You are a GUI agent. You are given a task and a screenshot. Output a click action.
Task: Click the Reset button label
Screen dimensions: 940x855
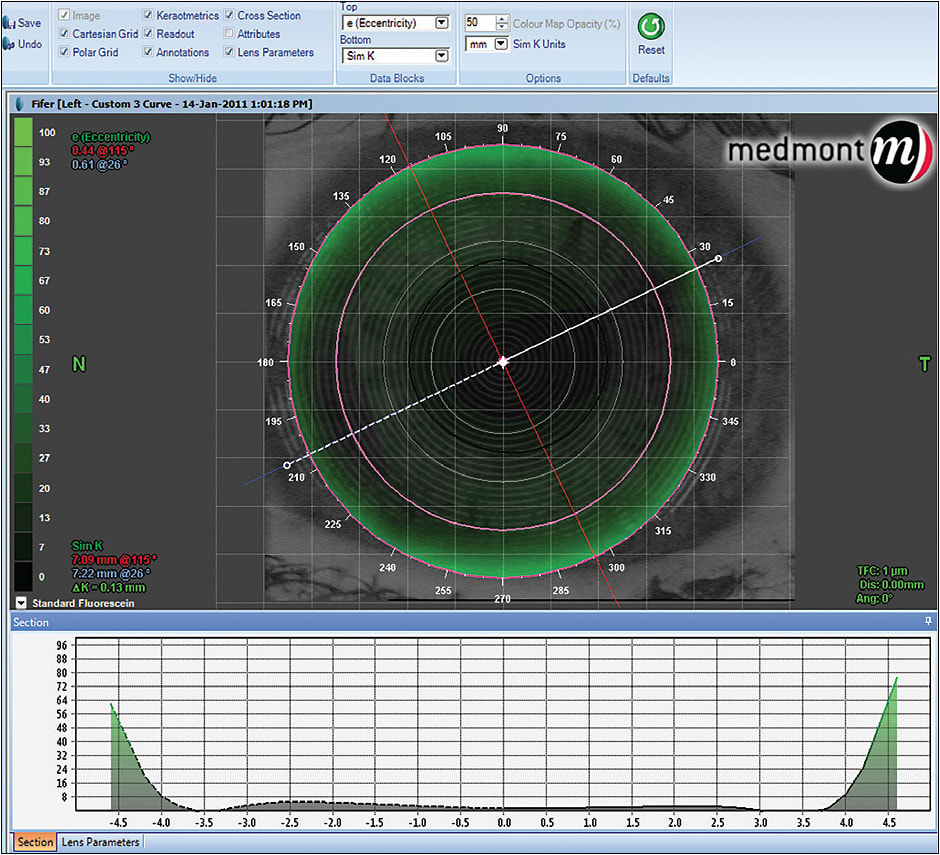pos(650,50)
